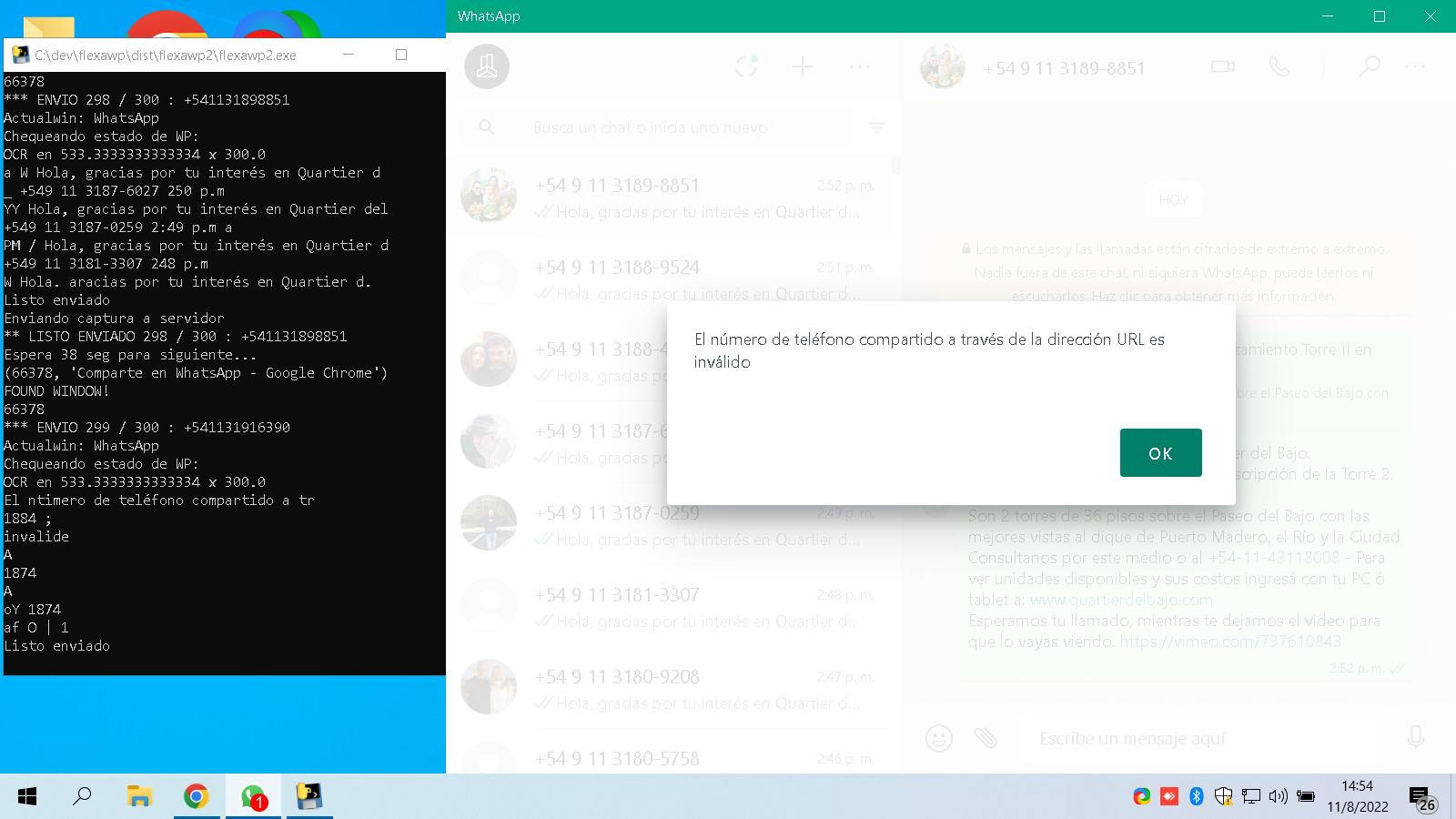This screenshot has width=1456, height=819.
Task: Open chat +54 9 11 3181-3307
Action: click(x=669, y=605)
